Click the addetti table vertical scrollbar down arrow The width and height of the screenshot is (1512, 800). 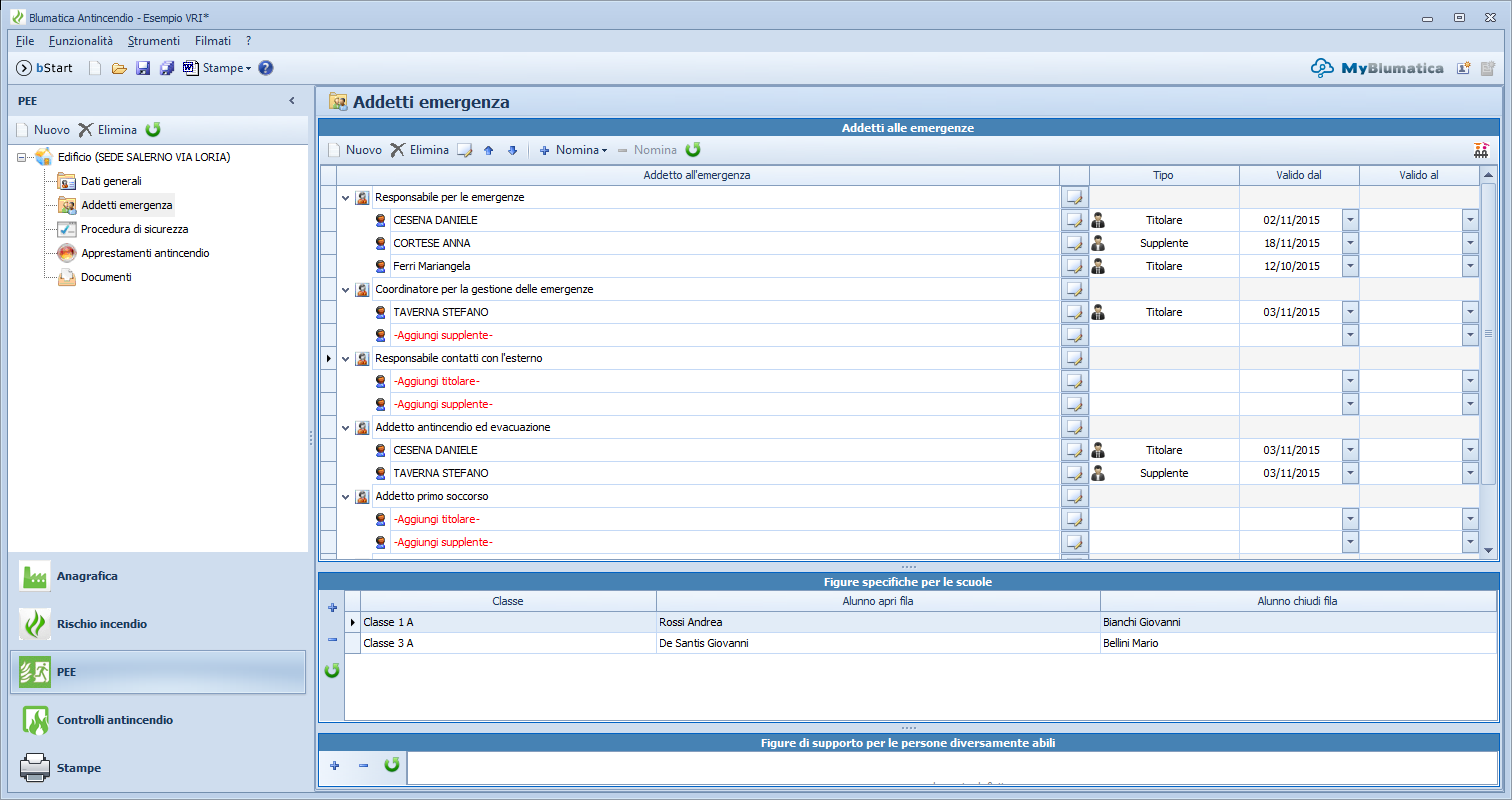(x=1488, y=550)
